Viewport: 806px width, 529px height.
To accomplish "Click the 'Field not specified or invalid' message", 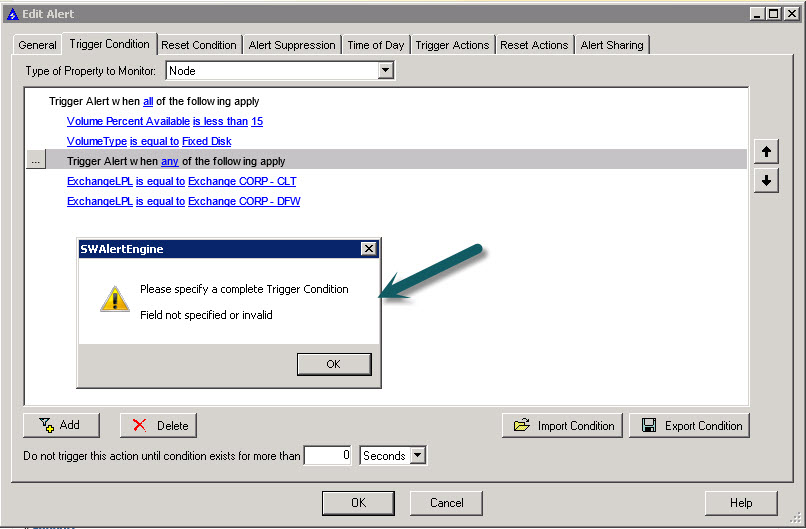I will tap(206, 315).
